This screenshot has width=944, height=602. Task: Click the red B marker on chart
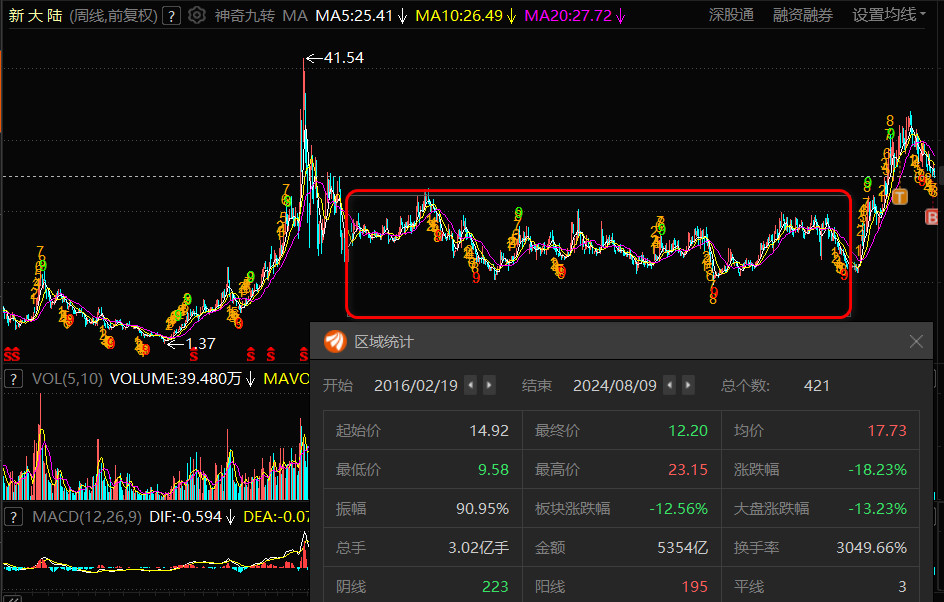(931, 217)
